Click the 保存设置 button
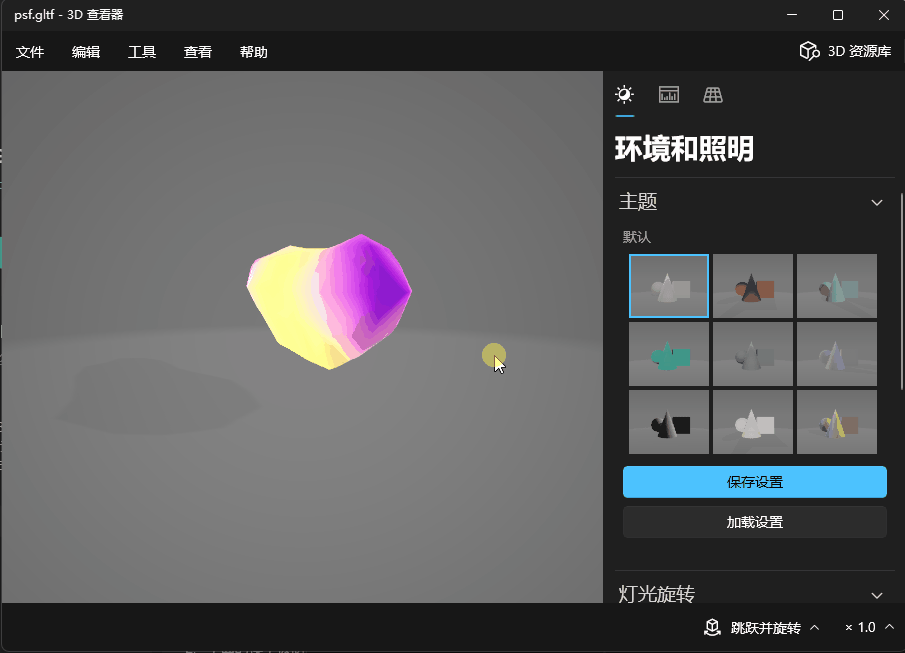905x653 pixels. (754, 482)
